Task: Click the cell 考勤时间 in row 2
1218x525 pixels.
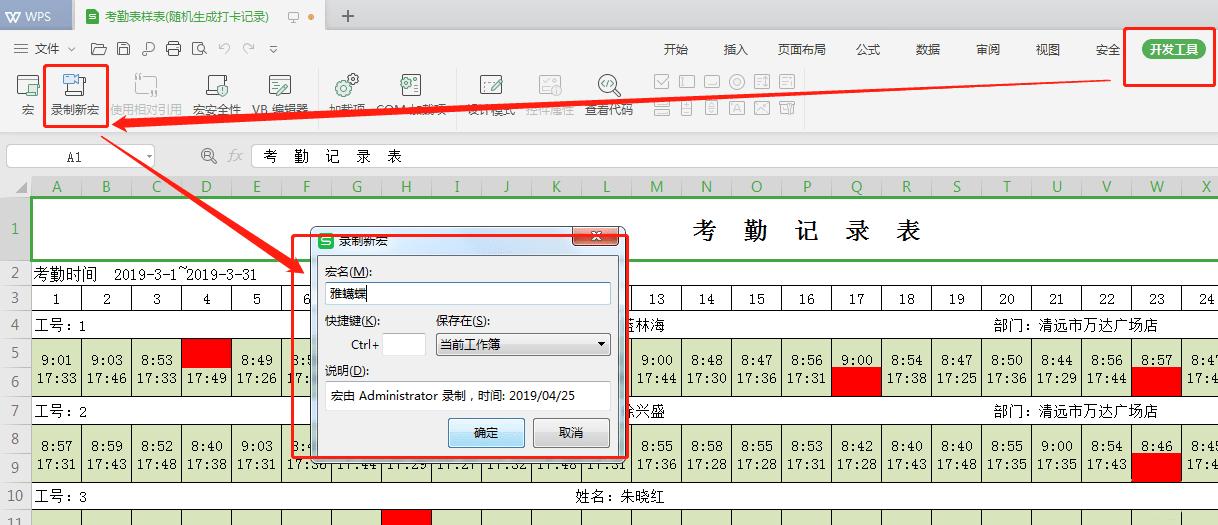Action: [x=66, y=274]
